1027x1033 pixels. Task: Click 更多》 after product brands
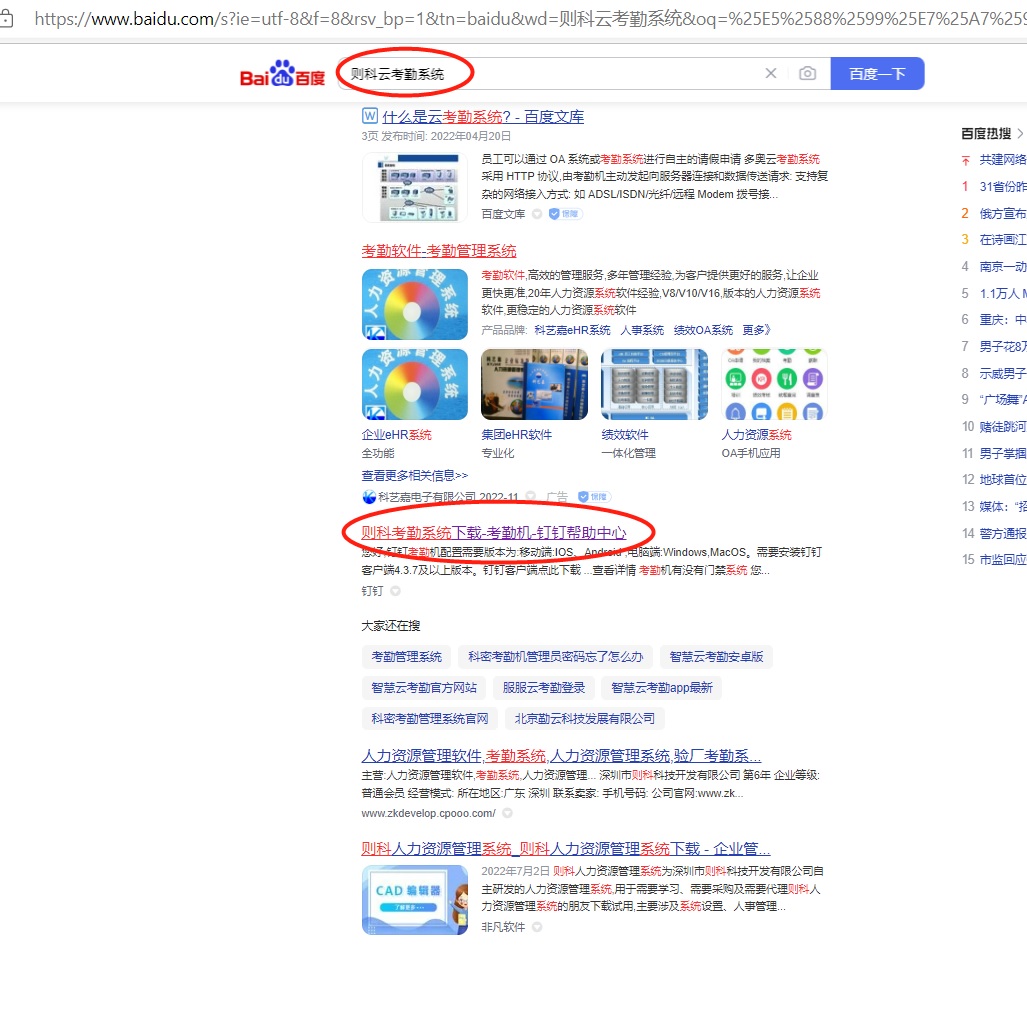coord(756,330)
